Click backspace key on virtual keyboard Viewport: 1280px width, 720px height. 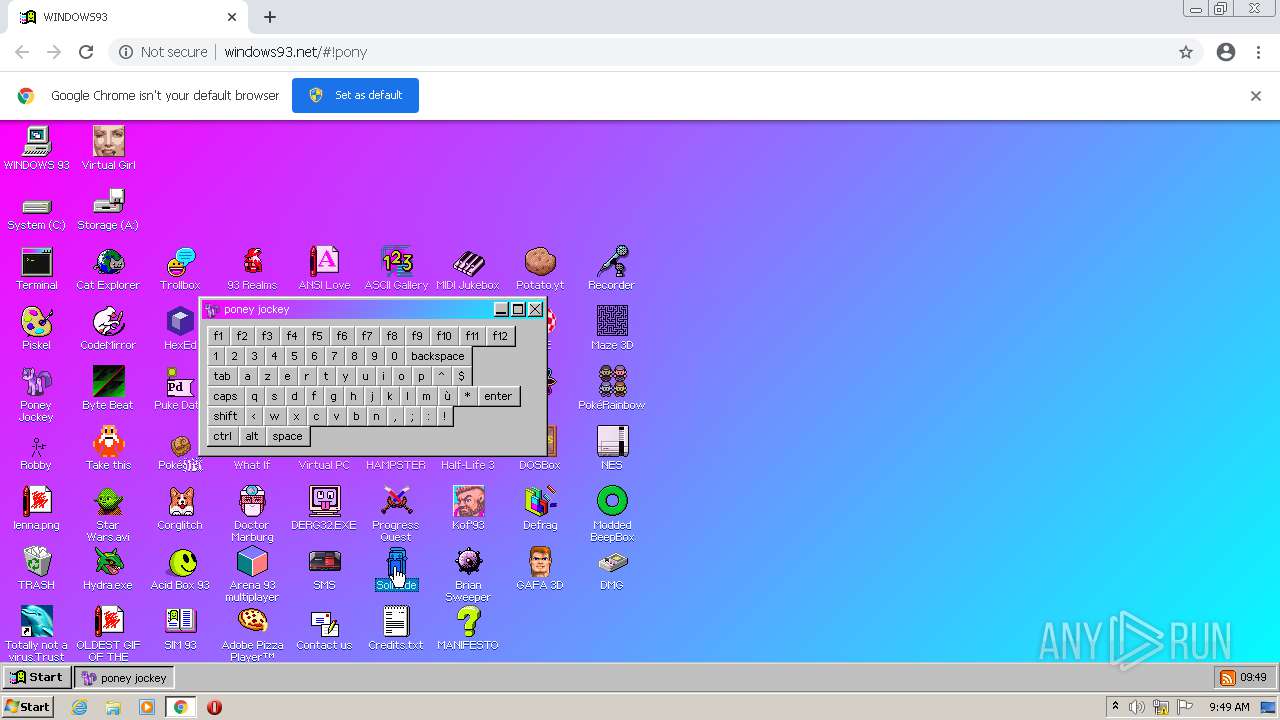tap(438, 356)
